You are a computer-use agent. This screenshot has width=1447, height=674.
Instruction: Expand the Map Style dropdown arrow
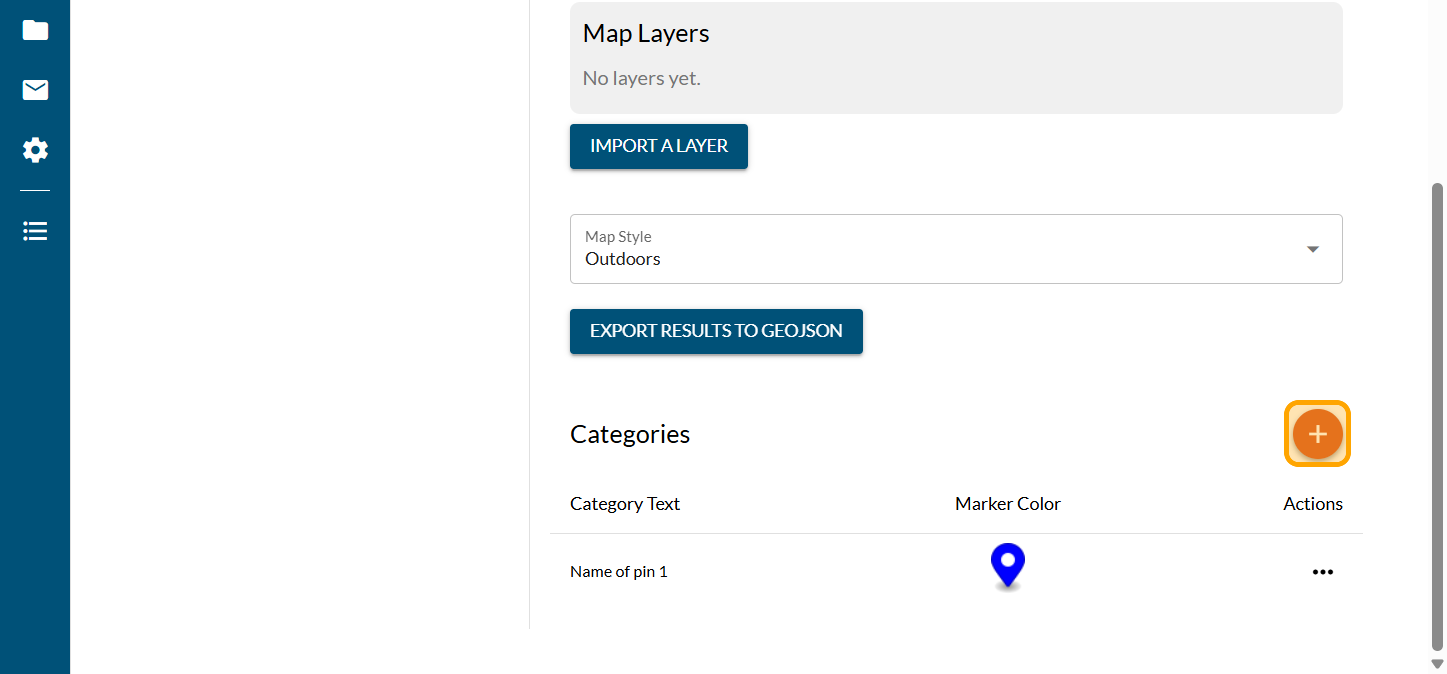(1313, 249)
